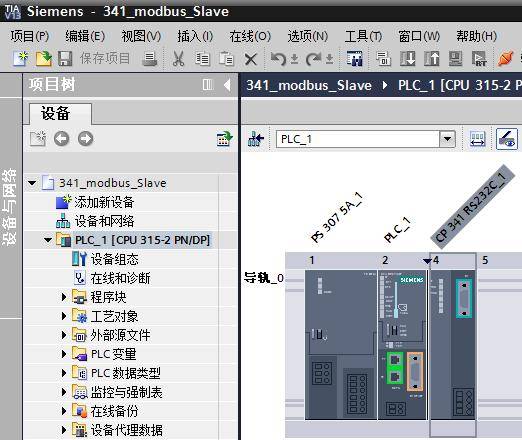Open the 编辑(E) menu
This screenshot has width=522, height=440.
[x=85, y=36]
